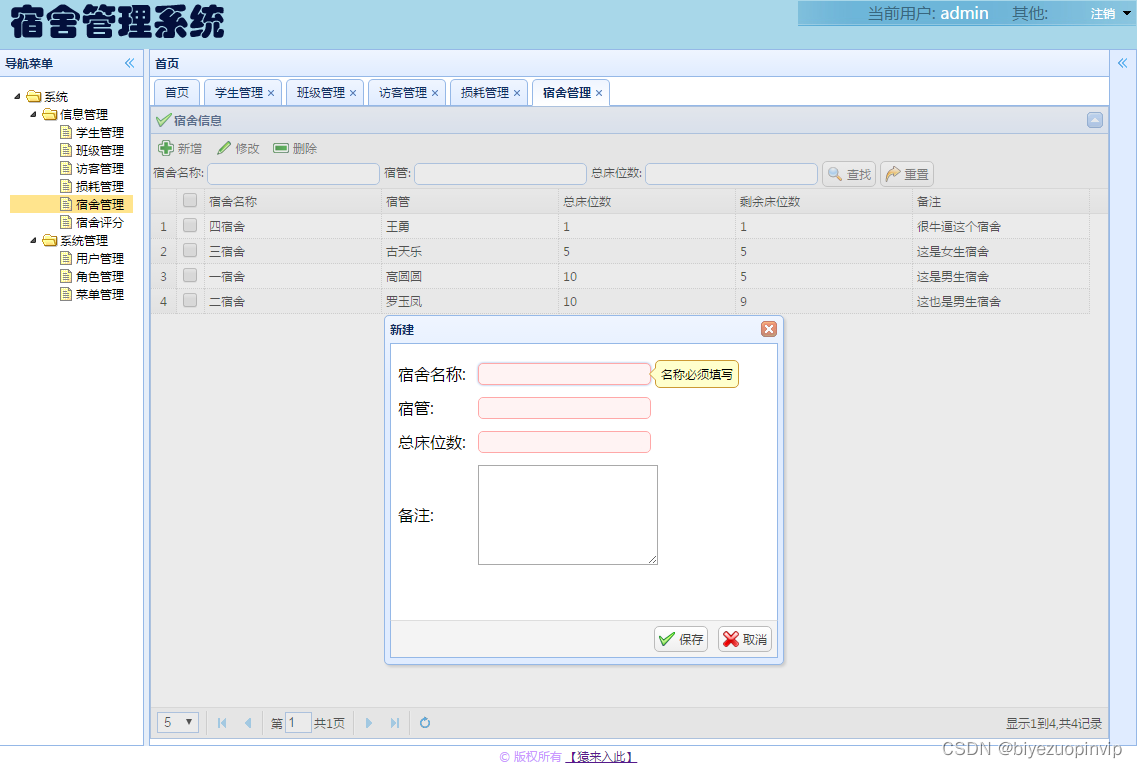Viewport: 1137px width, 768px height.
Task: Check the checkbox for row 二宿舍
Action: [190, 300]
